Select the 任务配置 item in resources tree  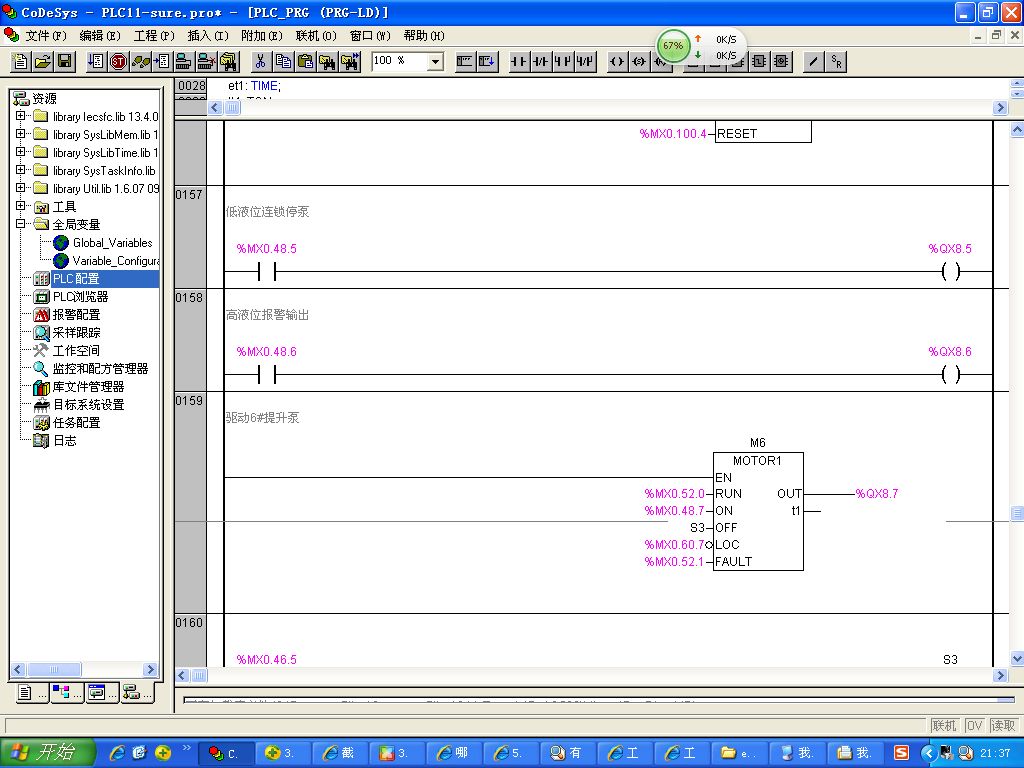(76, 423)
